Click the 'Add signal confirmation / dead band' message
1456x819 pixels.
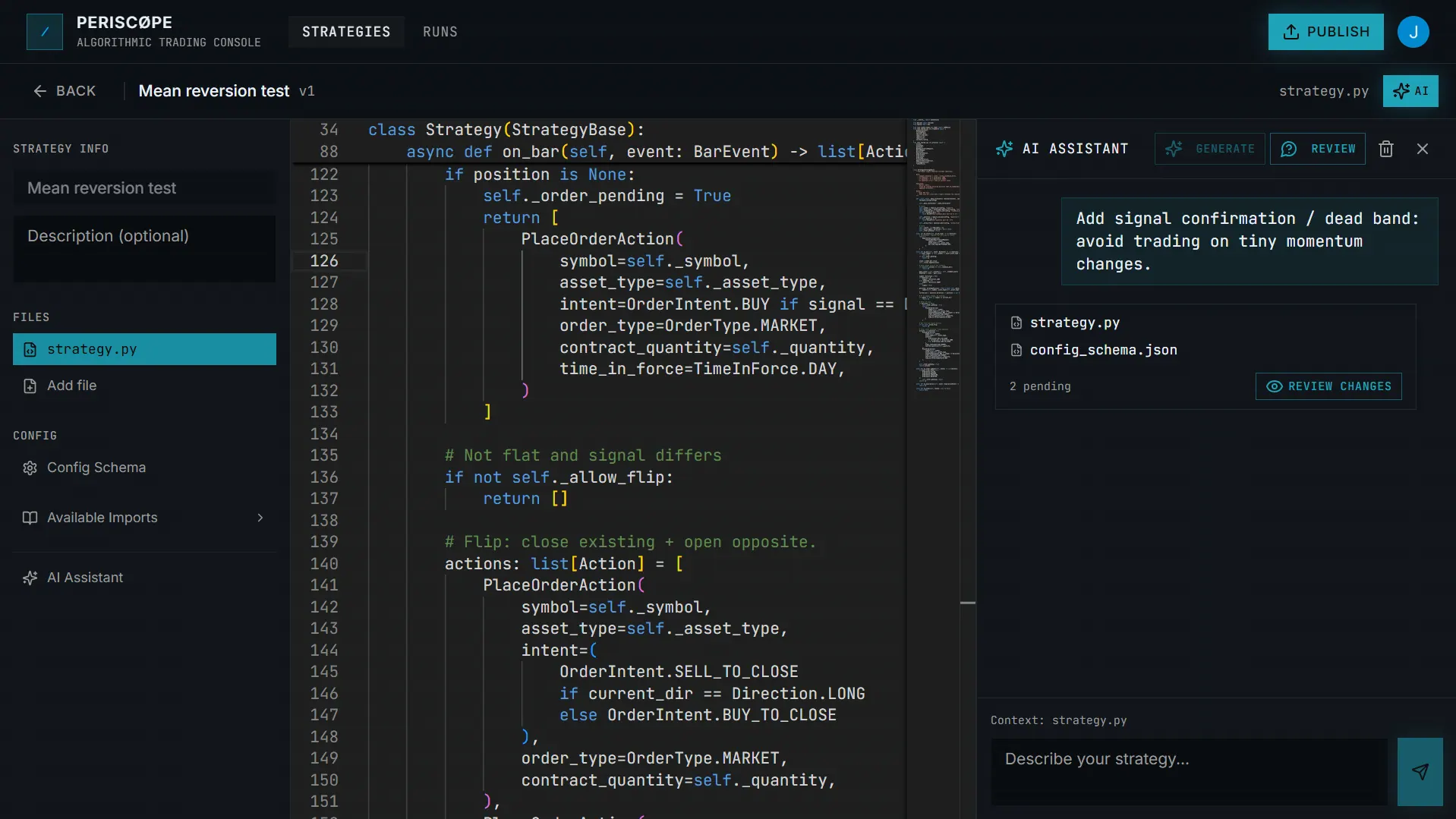(1250, 241)
